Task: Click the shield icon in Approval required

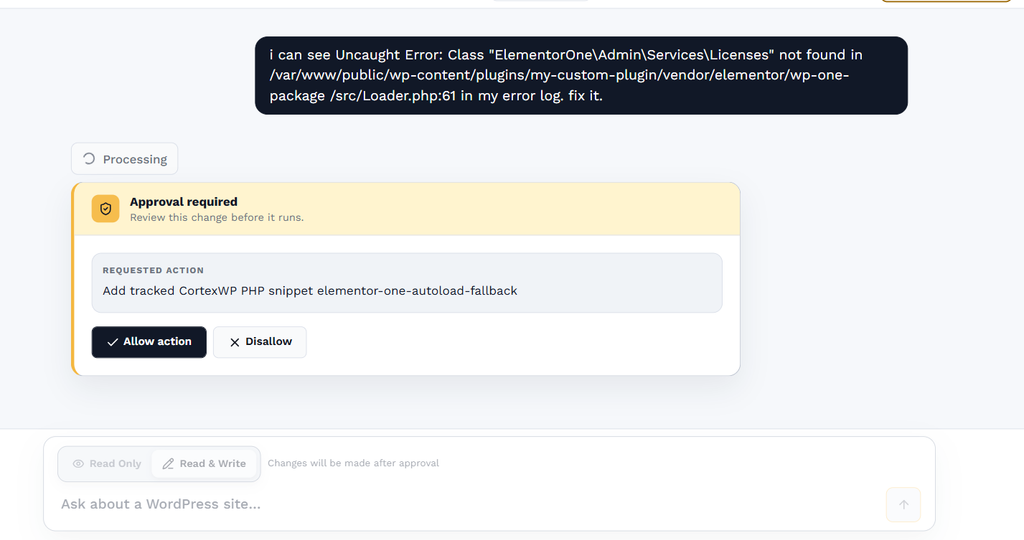Action: (105, 208)
